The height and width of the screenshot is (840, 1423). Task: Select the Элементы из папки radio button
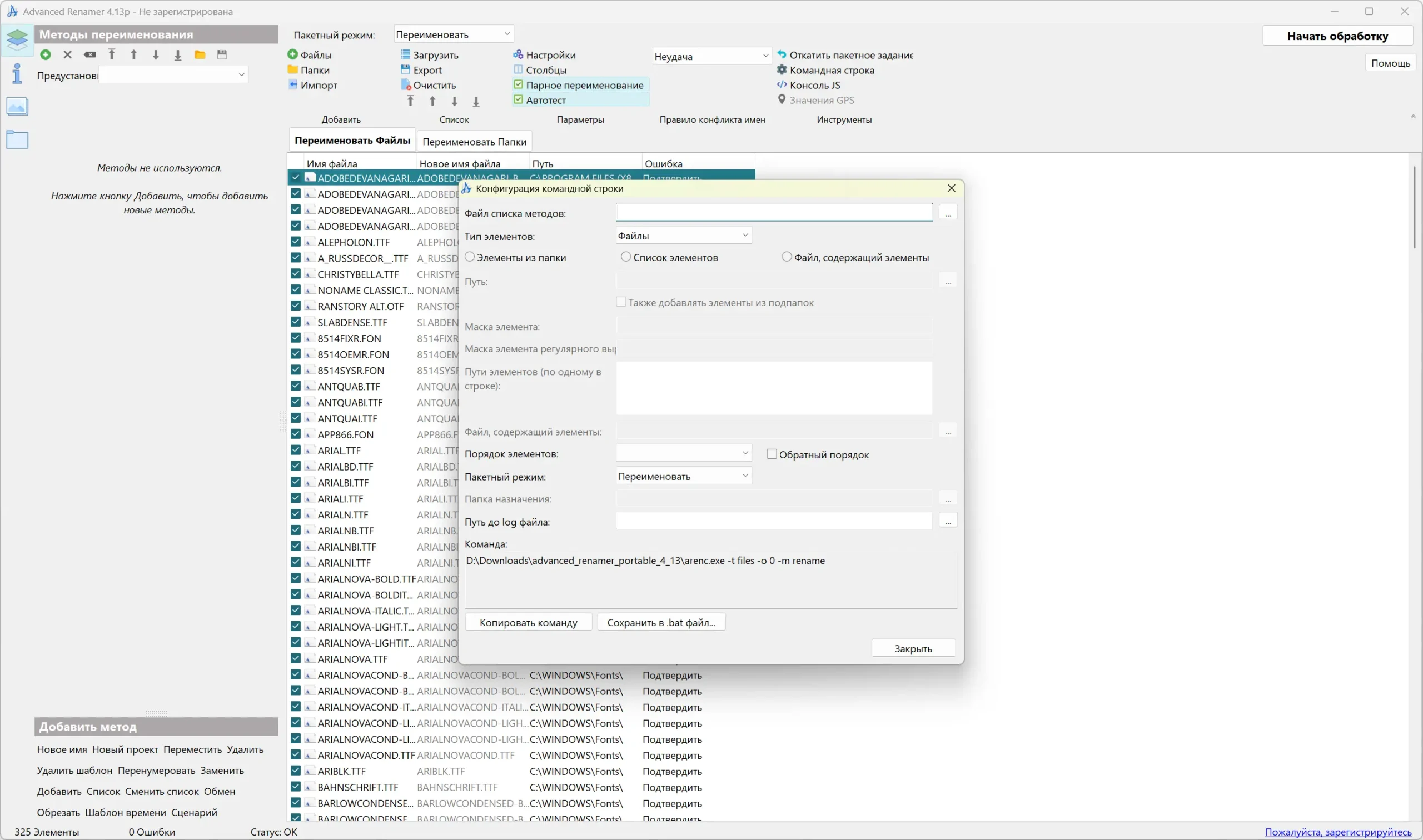tap(470, 257)
